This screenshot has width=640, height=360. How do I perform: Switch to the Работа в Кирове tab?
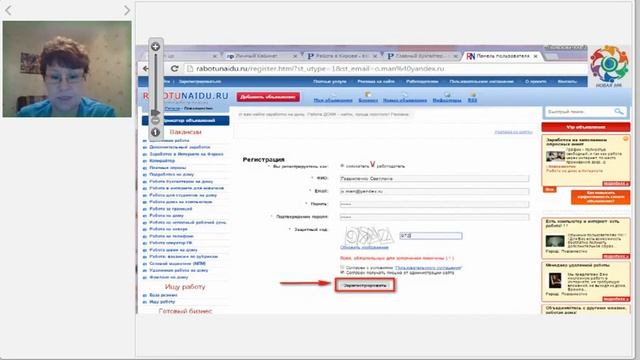(341, 56)
